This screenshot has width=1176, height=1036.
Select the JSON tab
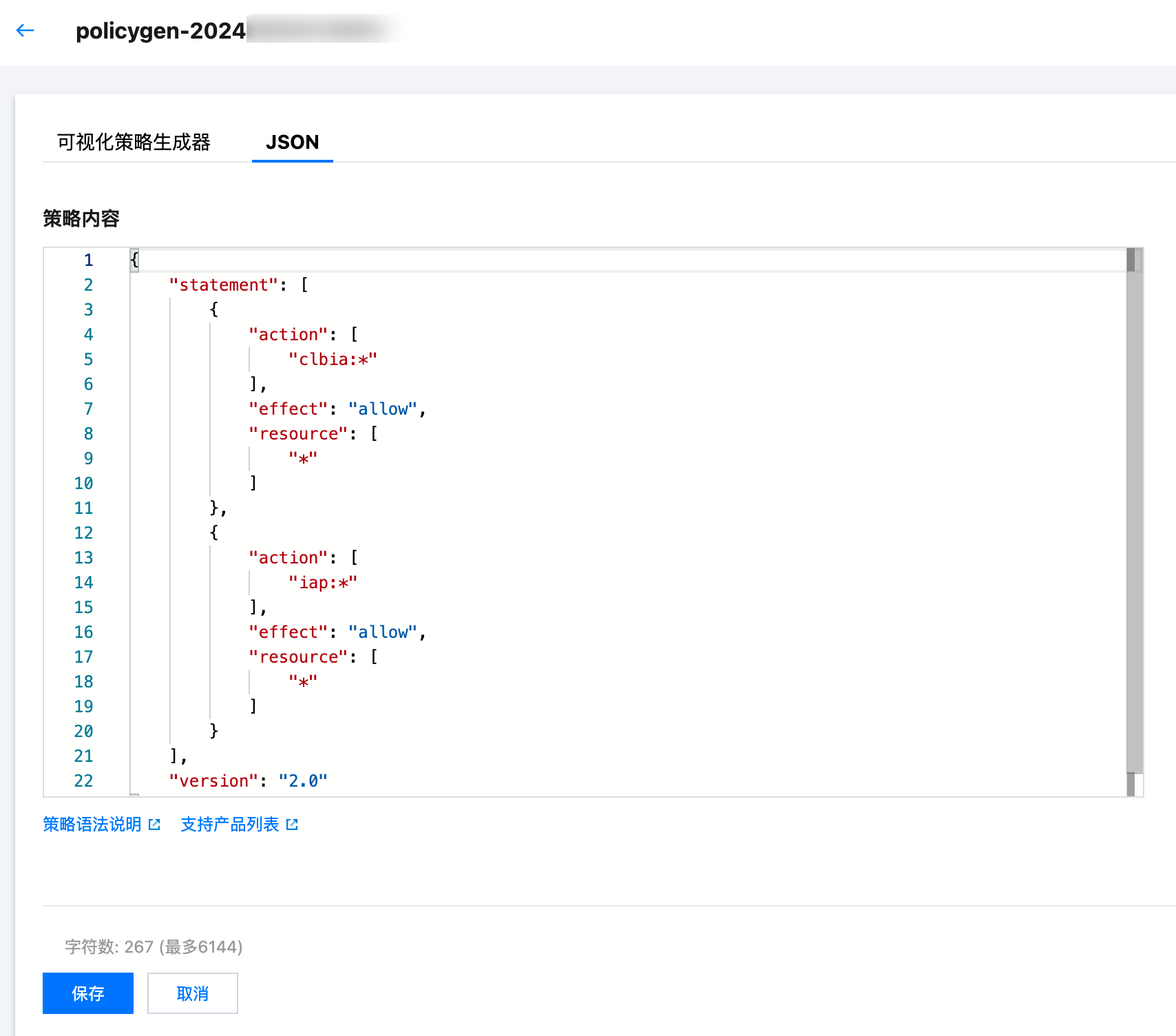coord(292,142)
